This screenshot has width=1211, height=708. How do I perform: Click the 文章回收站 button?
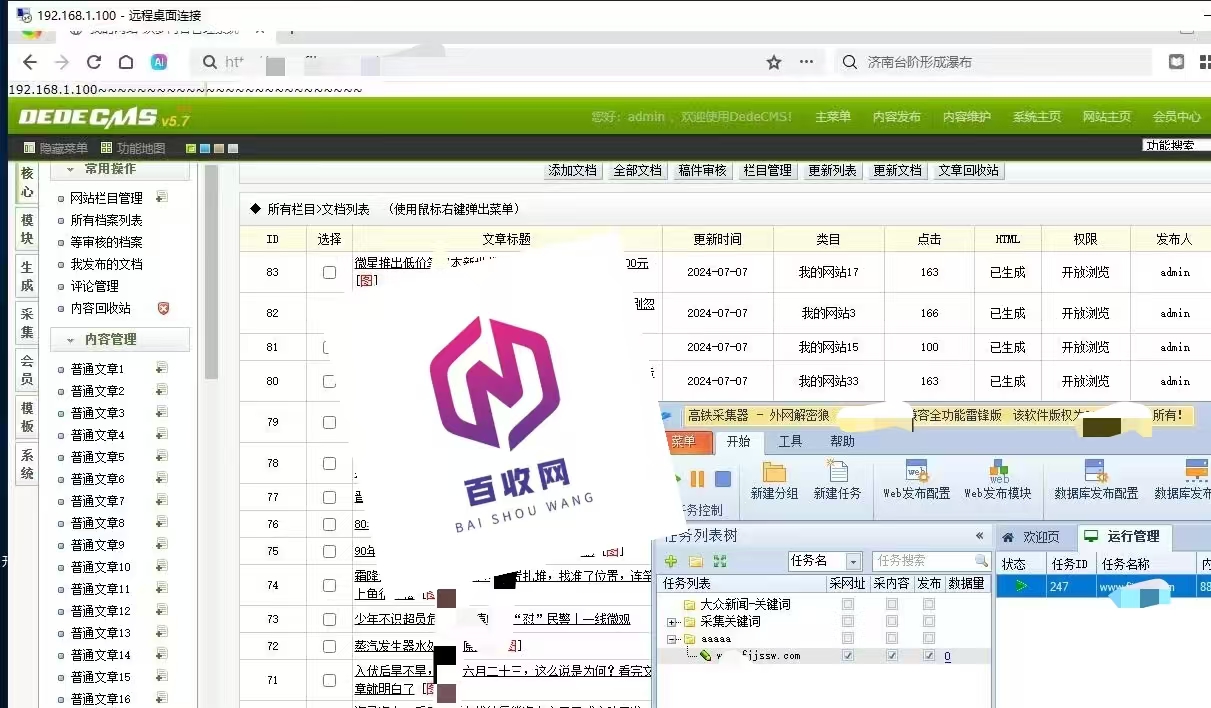(x=968, y=170)
